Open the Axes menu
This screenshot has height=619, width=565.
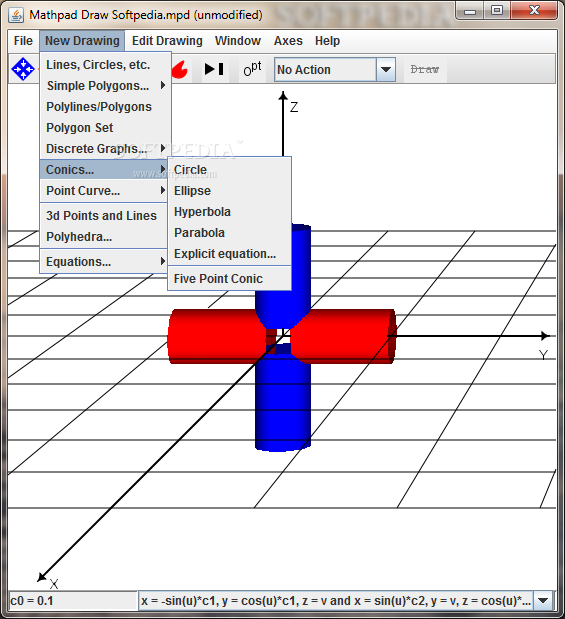288,41
